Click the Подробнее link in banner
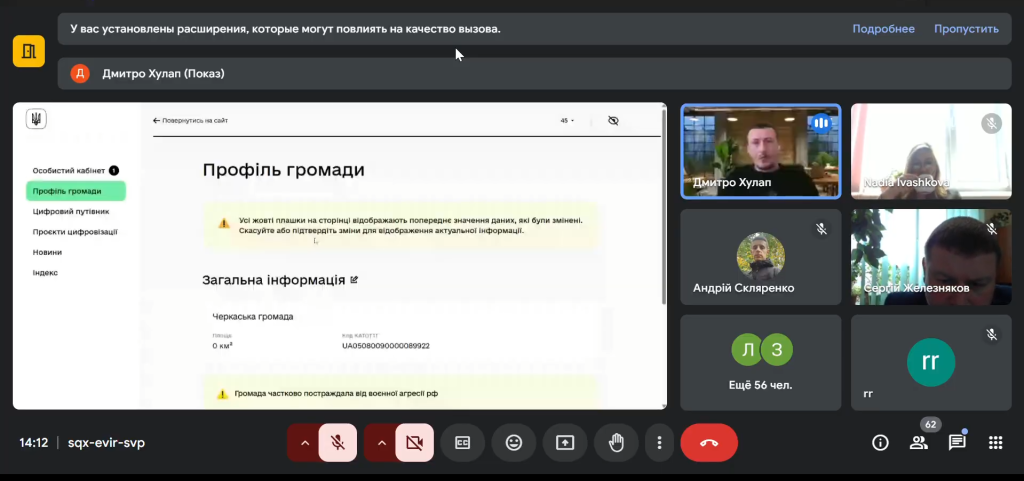1024x481 pixels. tap(883, 29)
